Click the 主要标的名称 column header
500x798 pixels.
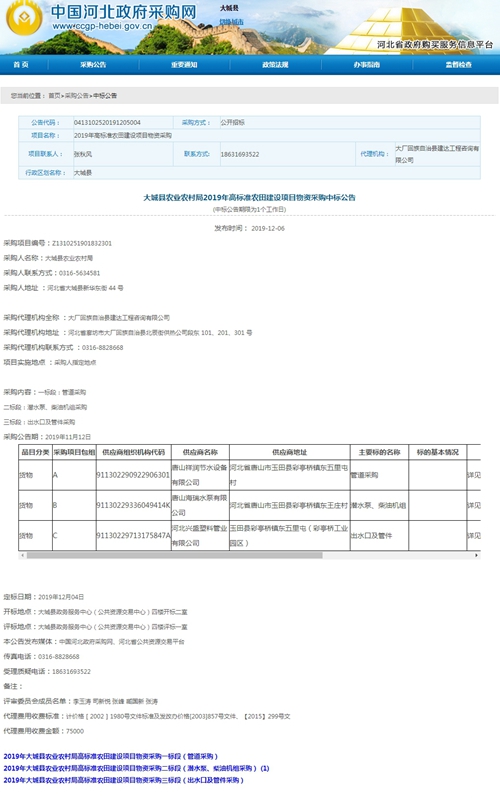tap(379, 452)
